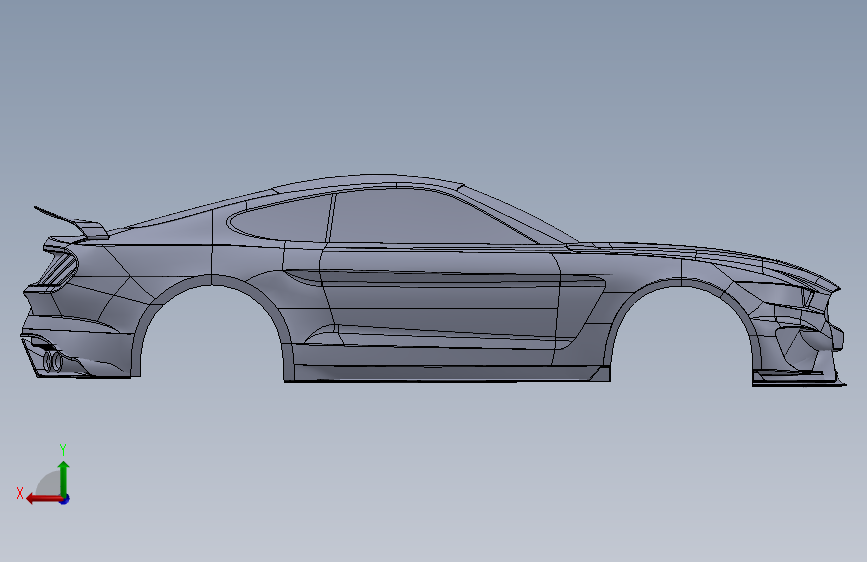Click the red X axis arrow of the triad
Screen dimensions: 867x562
43,499
